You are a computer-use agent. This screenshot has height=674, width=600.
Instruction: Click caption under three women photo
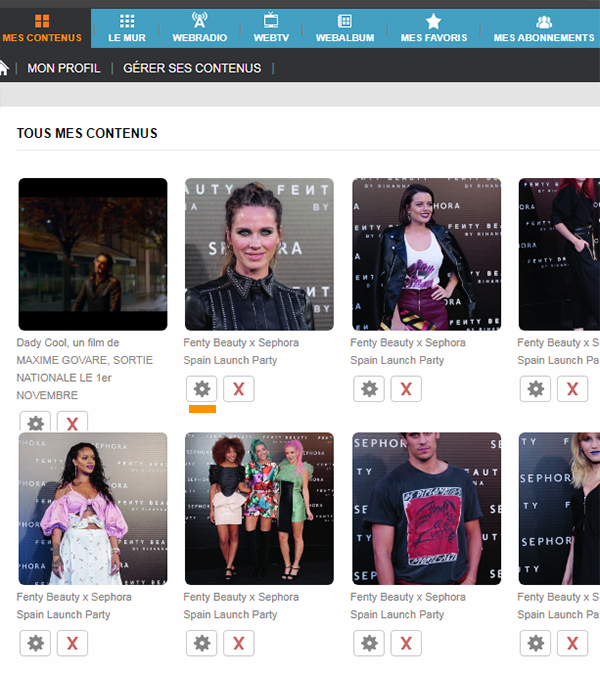(x=241, y=606)
